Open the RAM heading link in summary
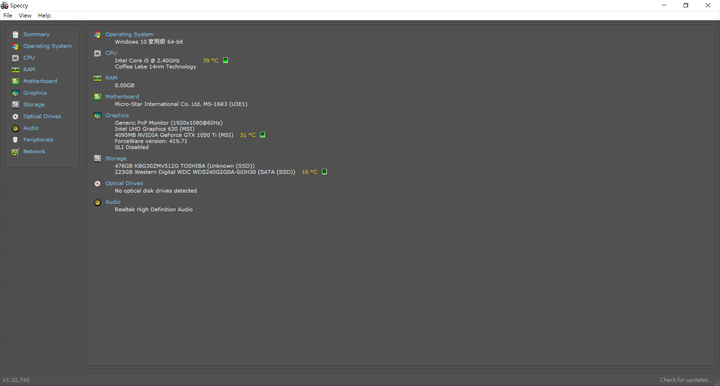Image resolution: width=720 pixels, height=386 pixels. coord(111,78)
